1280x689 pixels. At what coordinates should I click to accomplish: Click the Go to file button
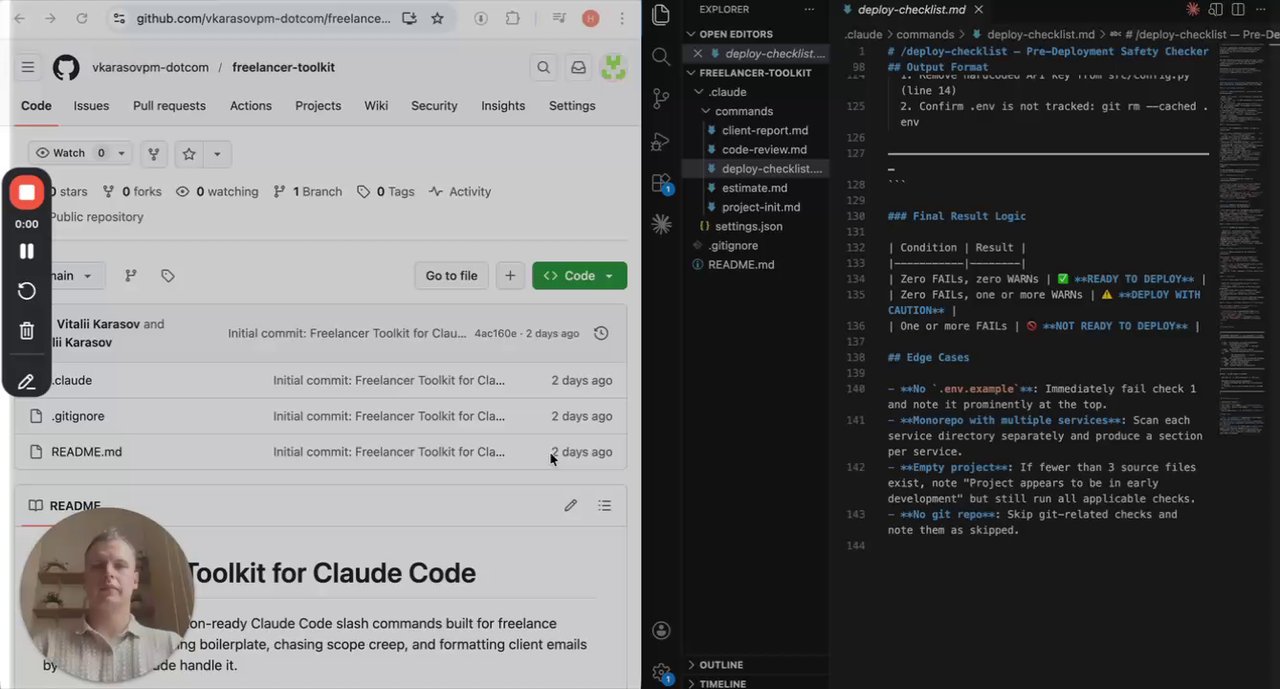pos(451,275)
